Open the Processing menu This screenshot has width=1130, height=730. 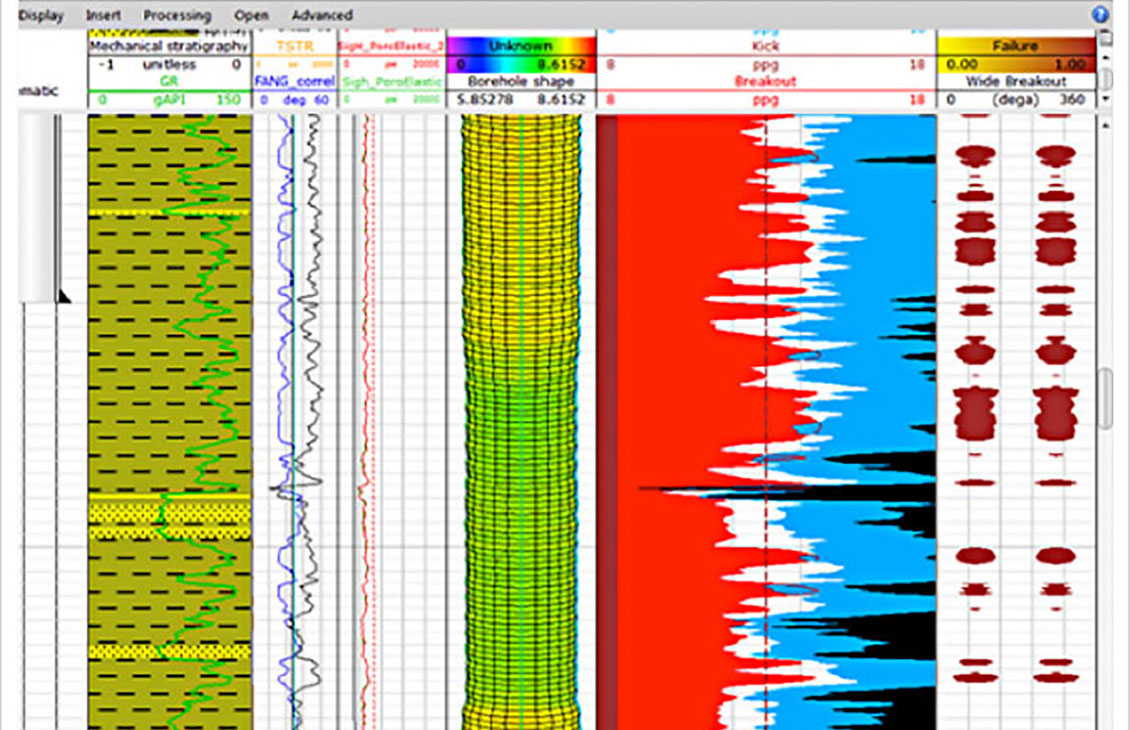click(177, 15)
